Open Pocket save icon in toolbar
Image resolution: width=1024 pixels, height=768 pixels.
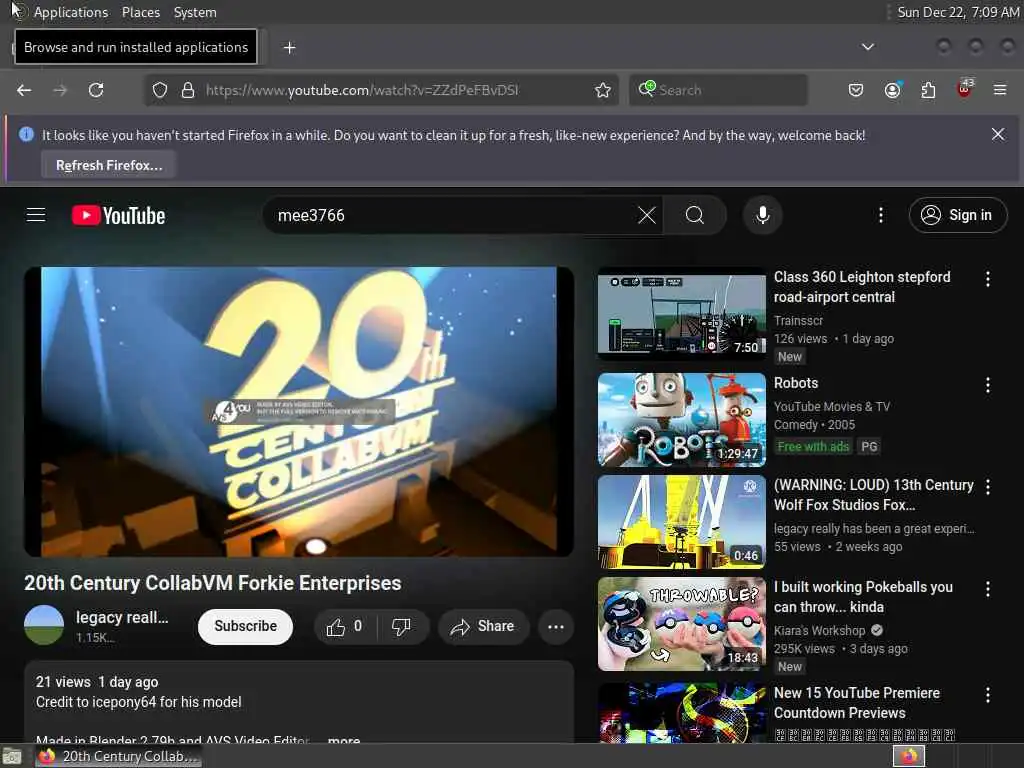856,90
